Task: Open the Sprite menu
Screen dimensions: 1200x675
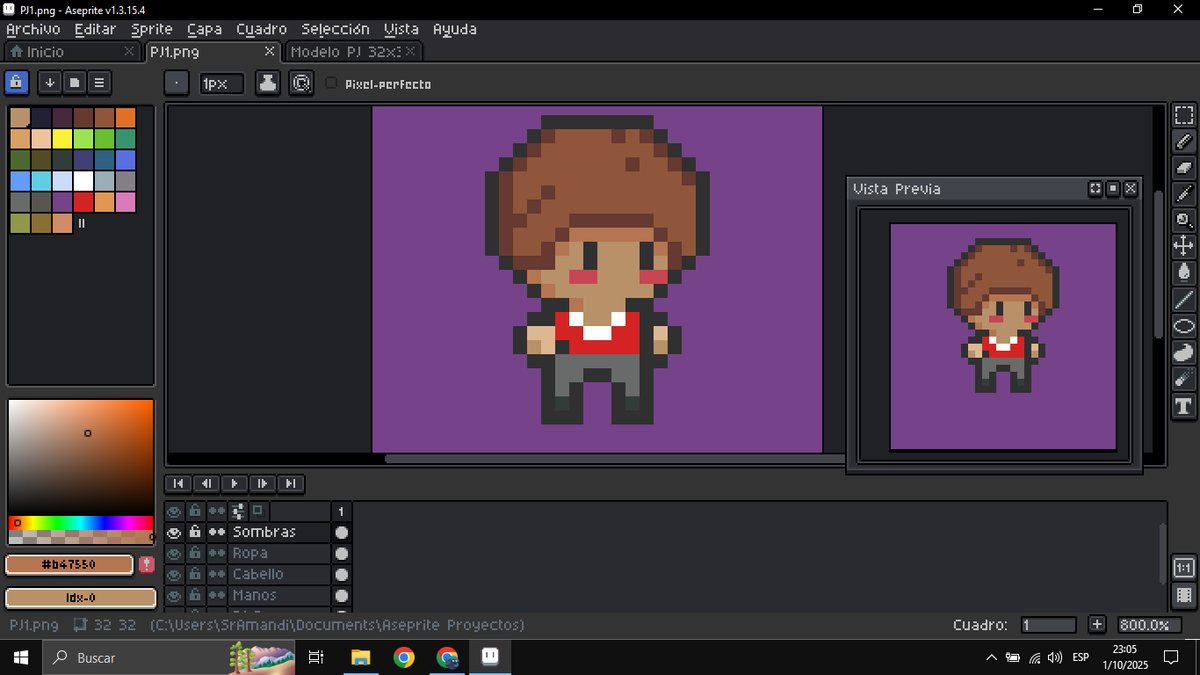Action: (x=152, y=29)
